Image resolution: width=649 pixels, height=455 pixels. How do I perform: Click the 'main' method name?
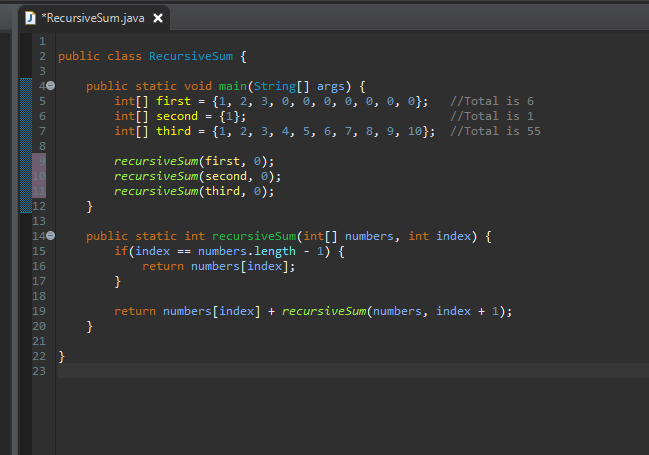coord(233,86)
